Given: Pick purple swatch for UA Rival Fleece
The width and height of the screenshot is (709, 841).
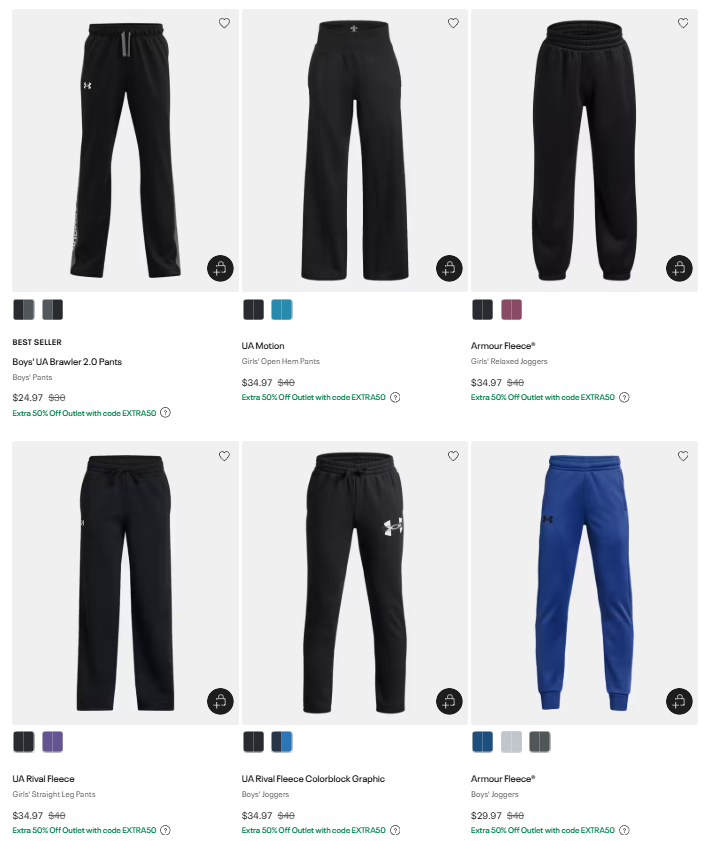Looking at the screenshot, I should pyautogui.click(x=53, y=742).
